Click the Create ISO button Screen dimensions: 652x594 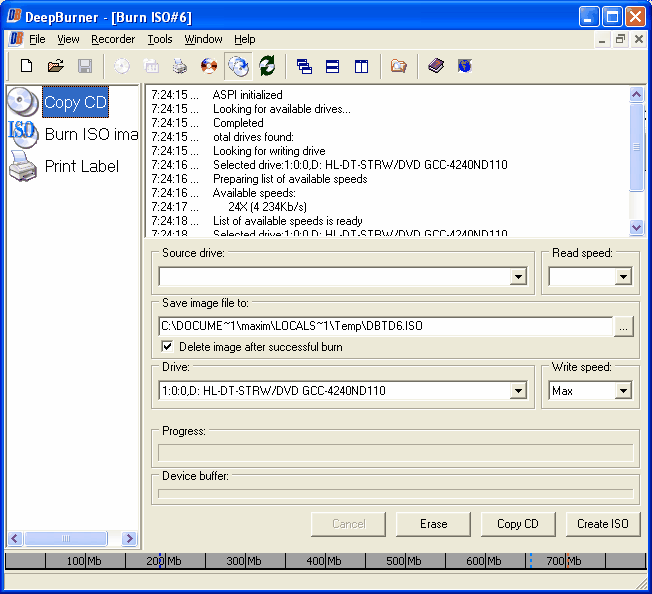tap(603, 524)
